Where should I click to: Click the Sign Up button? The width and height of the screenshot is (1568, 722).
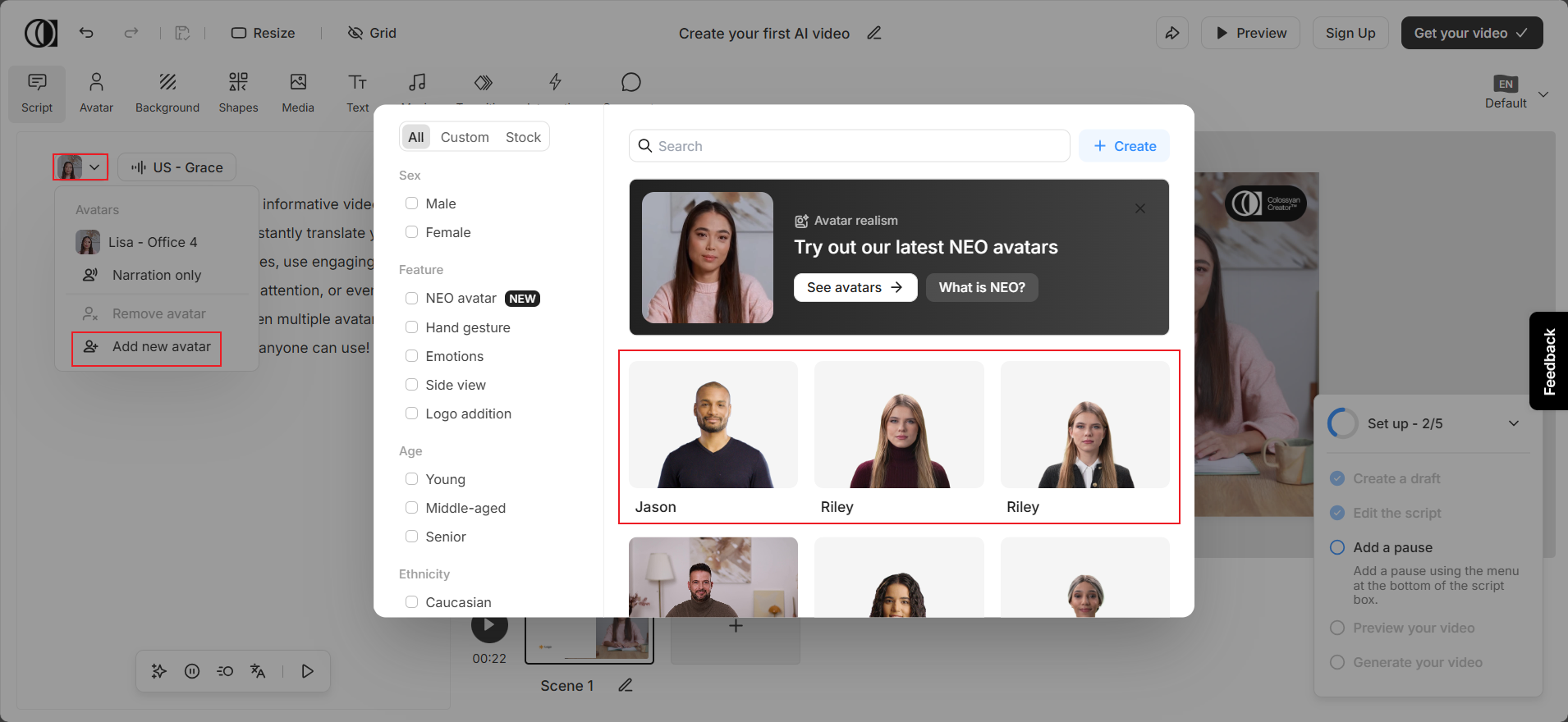point(1350,33)
